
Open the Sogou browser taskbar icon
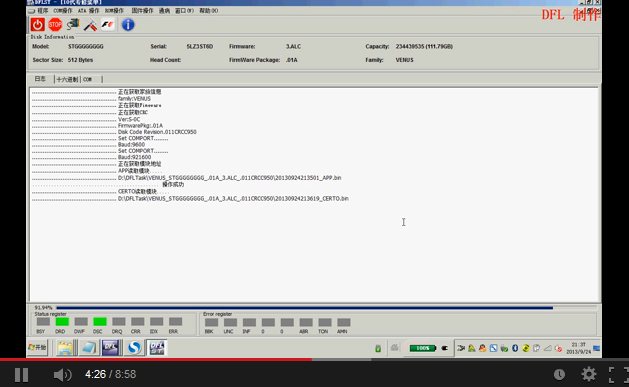pyautogui.click(x=134, y=348)
